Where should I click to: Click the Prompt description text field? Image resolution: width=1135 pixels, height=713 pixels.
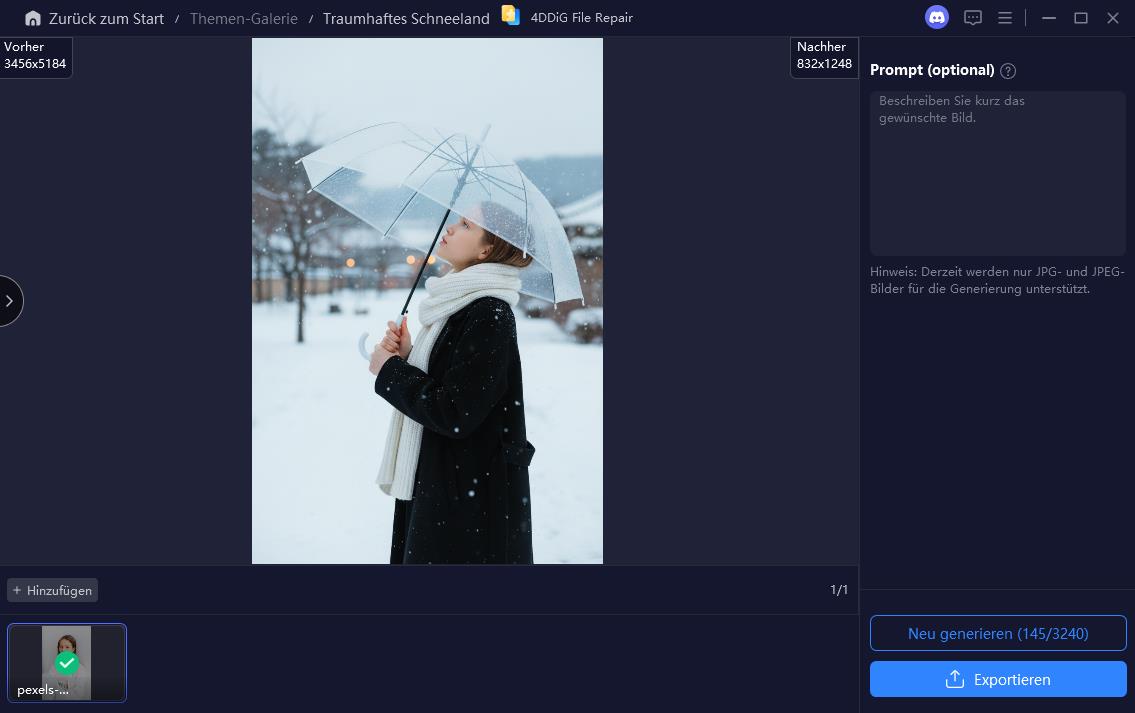[997, 173]
